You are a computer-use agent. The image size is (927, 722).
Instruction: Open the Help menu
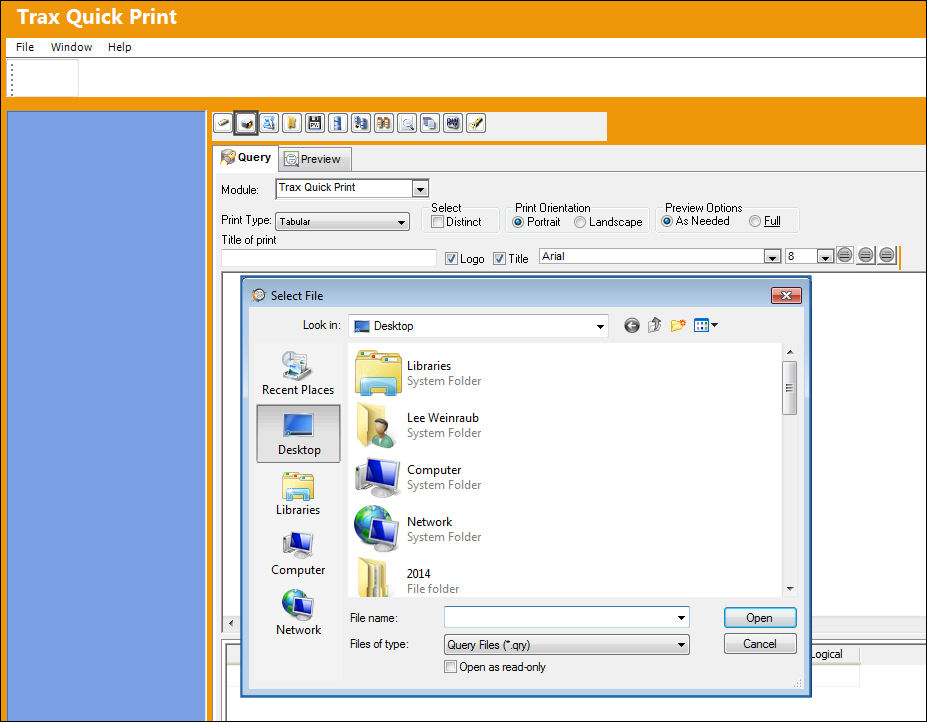pos(119,47)
